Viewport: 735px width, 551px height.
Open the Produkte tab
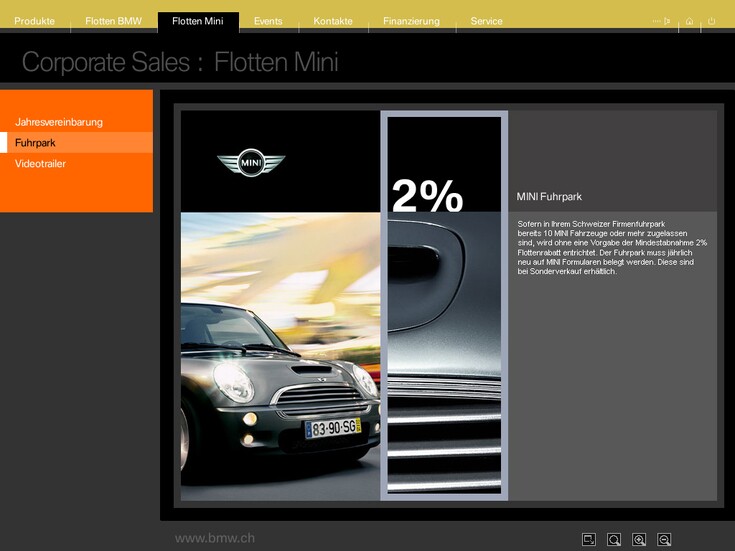[34, 21]
